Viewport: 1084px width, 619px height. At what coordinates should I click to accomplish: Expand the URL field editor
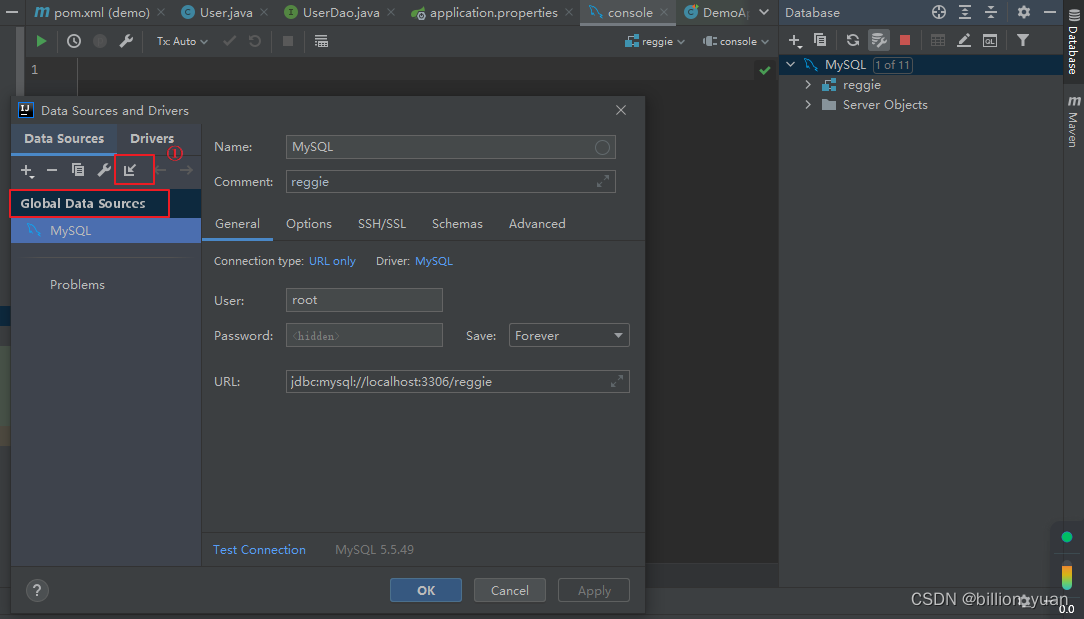(x=617, y=381)
